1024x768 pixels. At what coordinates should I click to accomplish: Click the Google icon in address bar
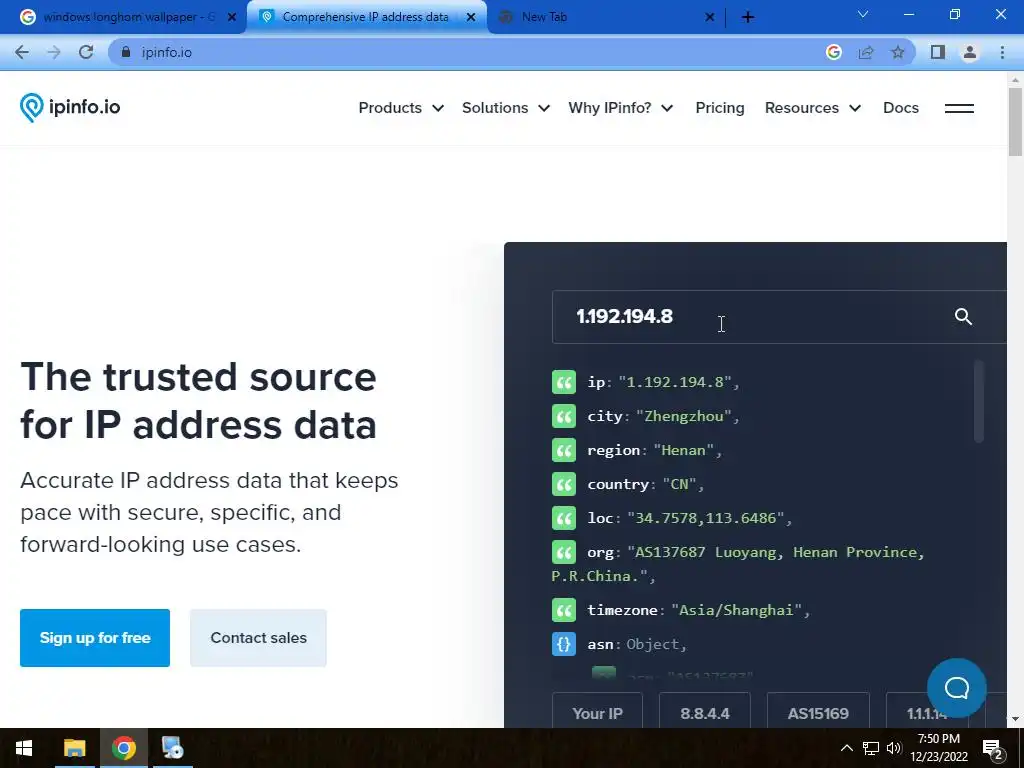pos(833,52)
